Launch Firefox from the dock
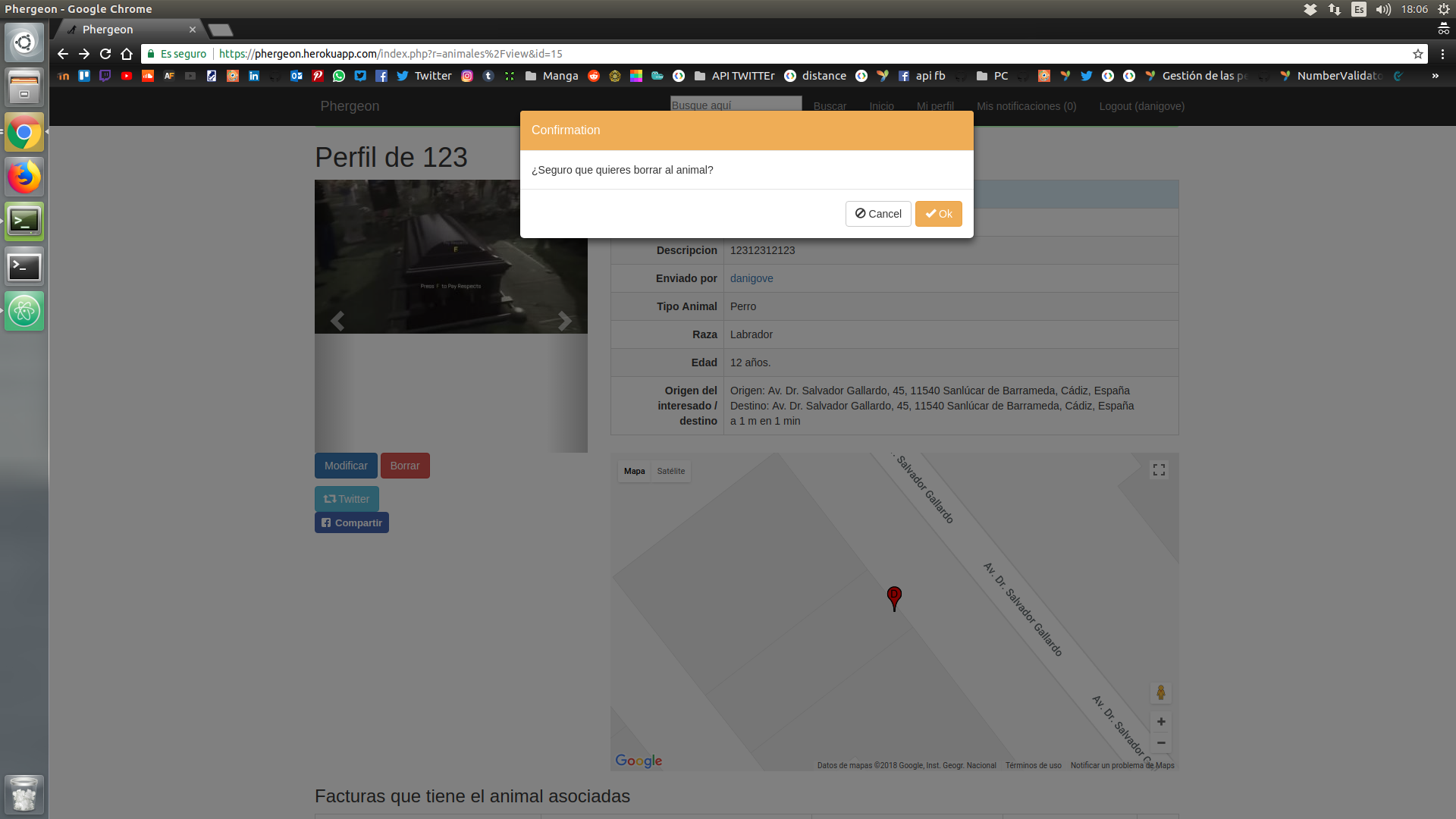Screen dimensions: 1456x819 (x=24, y=177)
